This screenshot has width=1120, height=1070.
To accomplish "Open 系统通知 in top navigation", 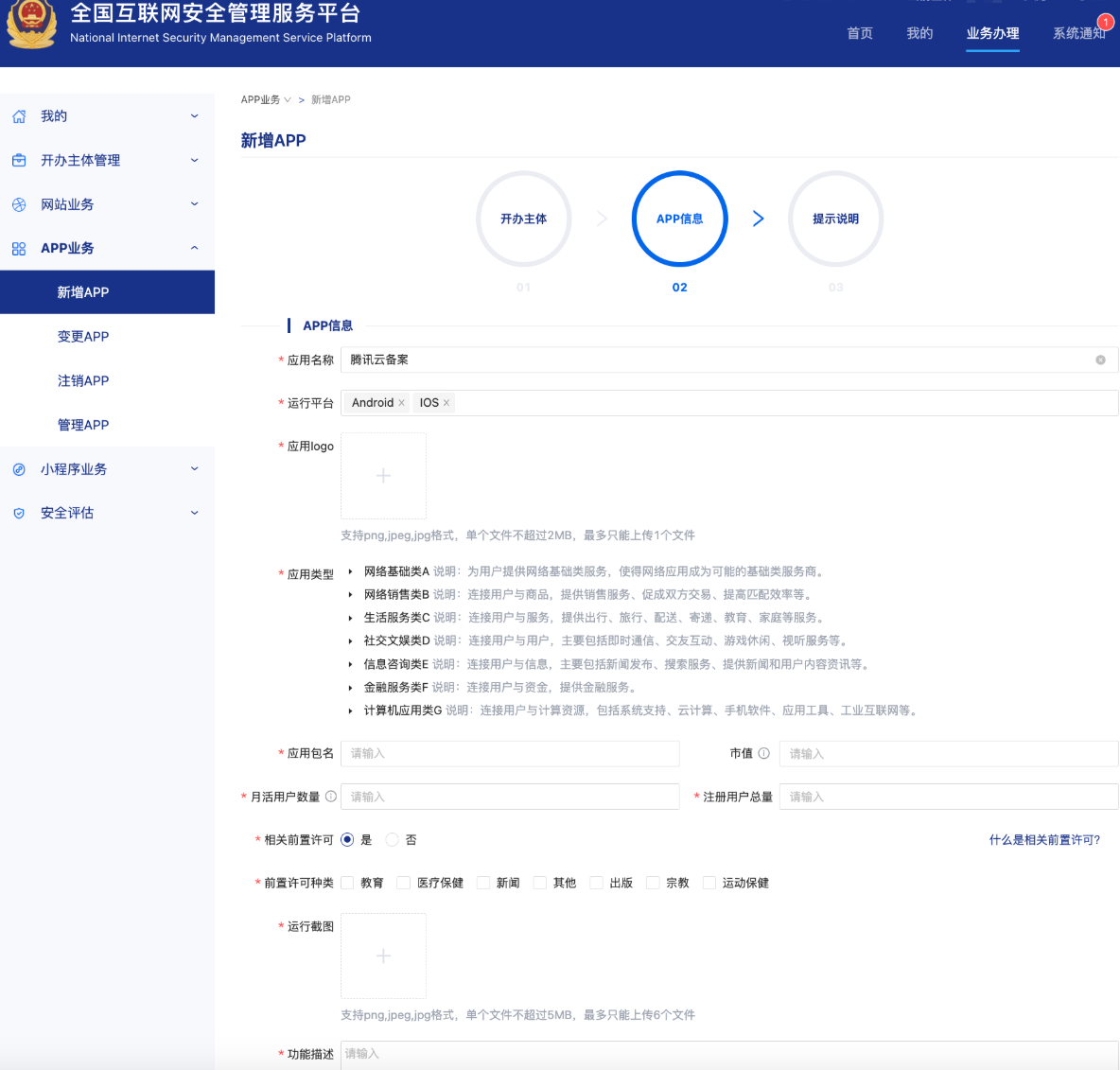I will tap(1078, 33).
